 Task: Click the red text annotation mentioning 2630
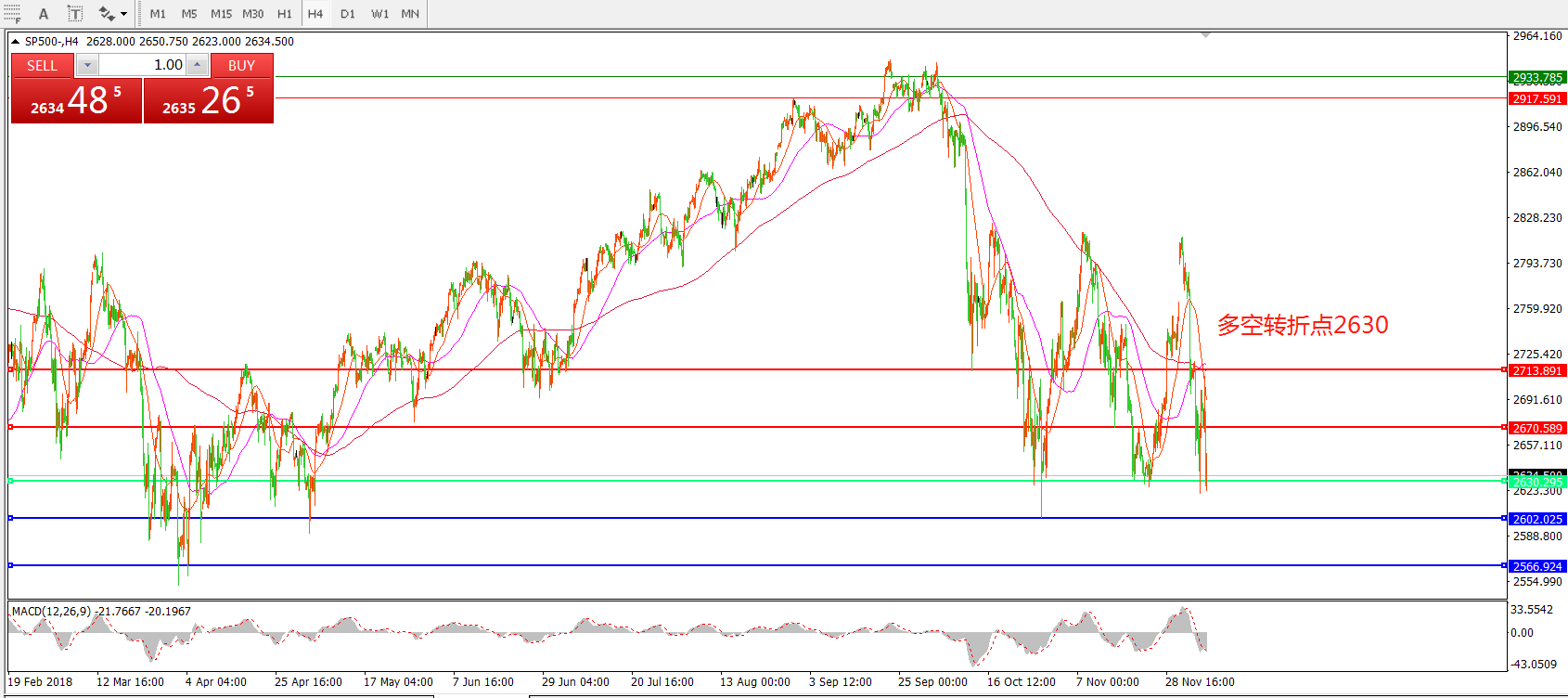click(x=1302, y=325)
